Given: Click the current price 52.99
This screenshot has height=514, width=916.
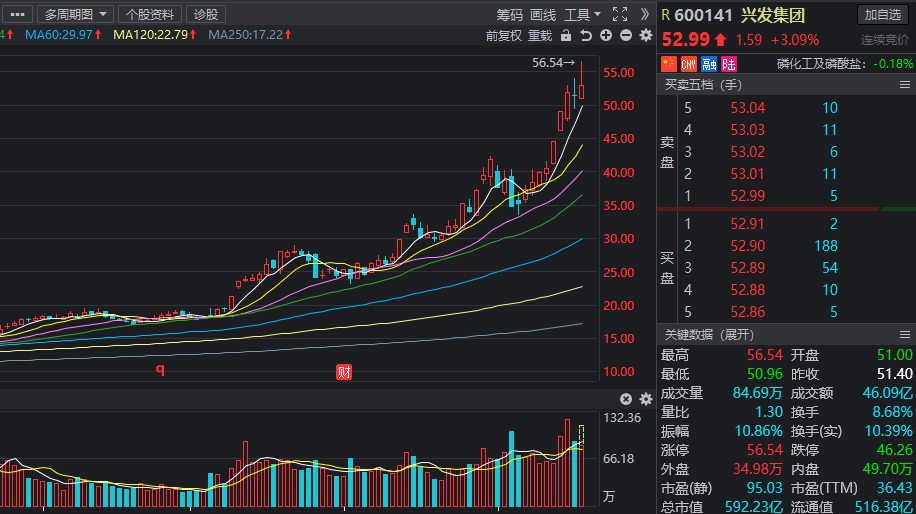Looking at the screenshot, I should tap(685, 40).
